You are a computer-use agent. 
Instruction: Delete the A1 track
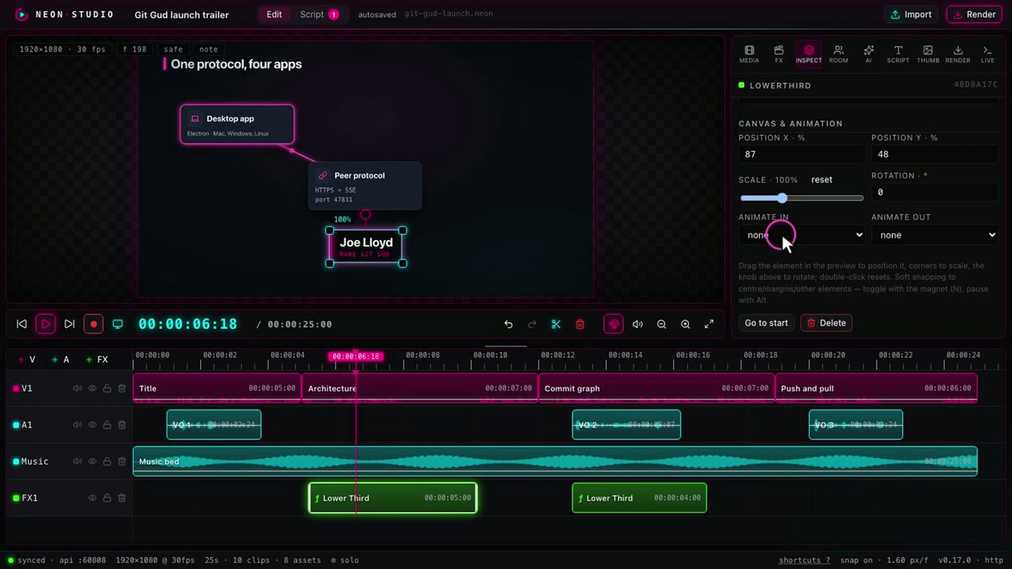[x=122, y=425]
